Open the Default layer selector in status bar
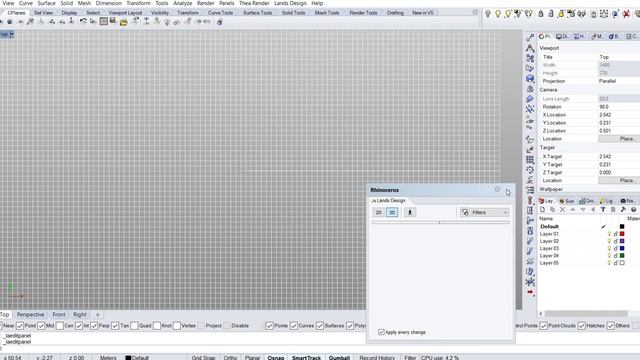 (137, 358)
